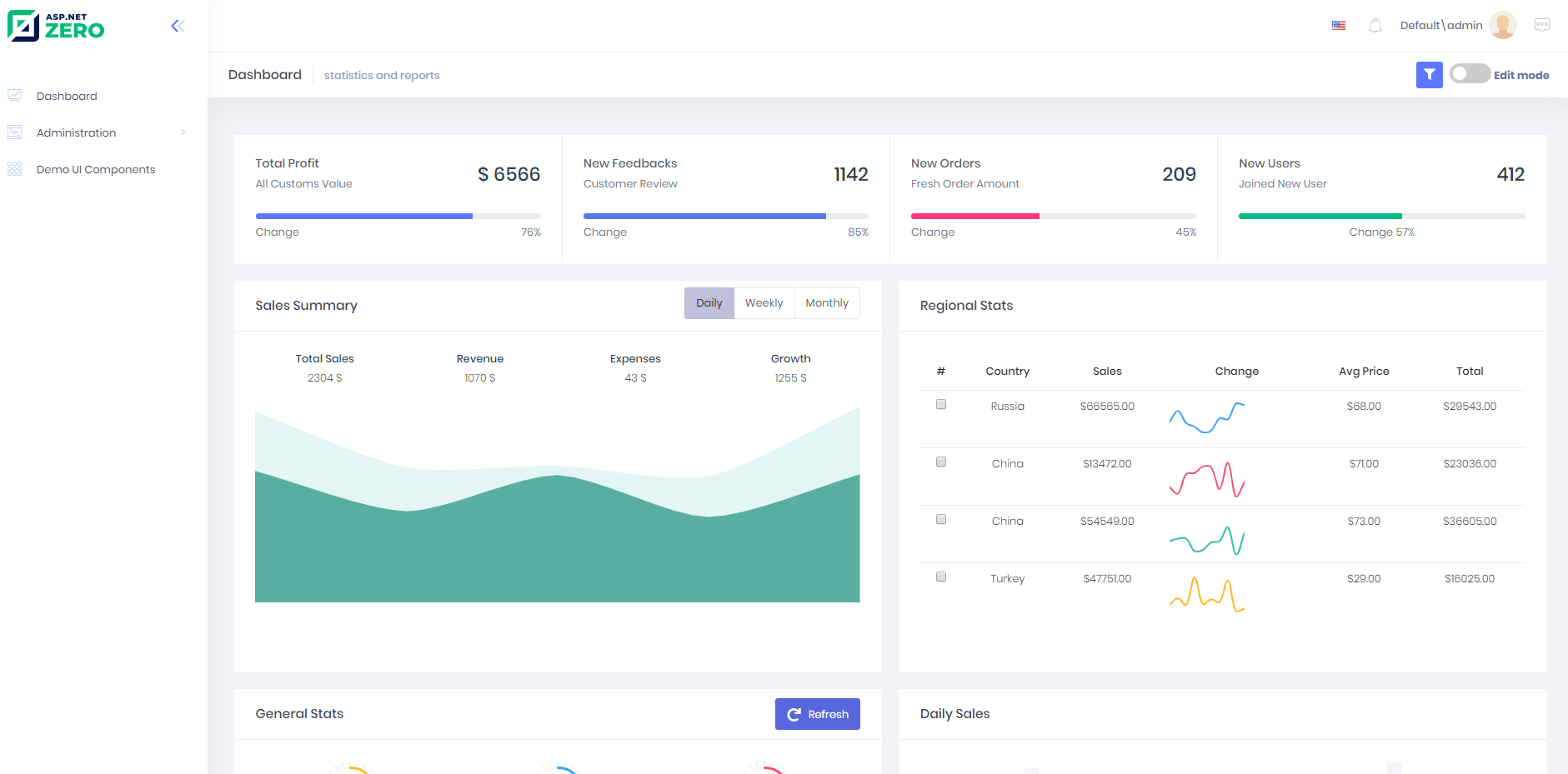Expand the Demo UI Components section
Screen dimensions: 1568x774
click(x=95, y=169)
